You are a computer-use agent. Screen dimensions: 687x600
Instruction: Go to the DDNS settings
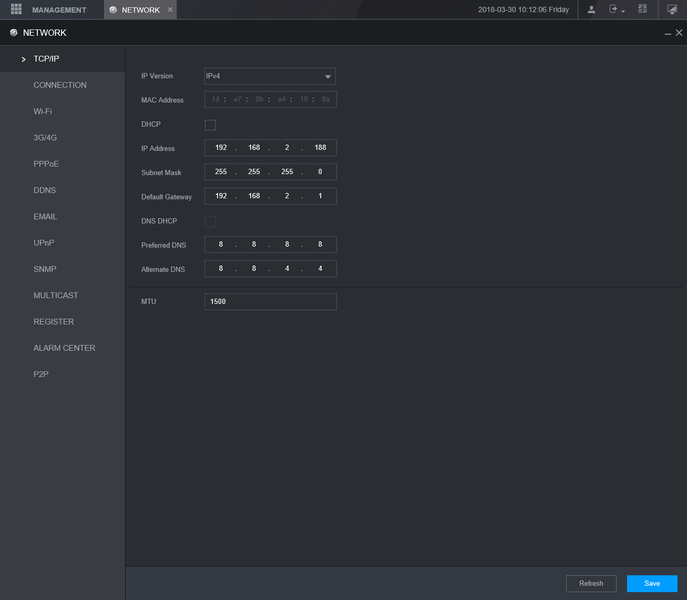pyautogui.click(x=45, y=190)
